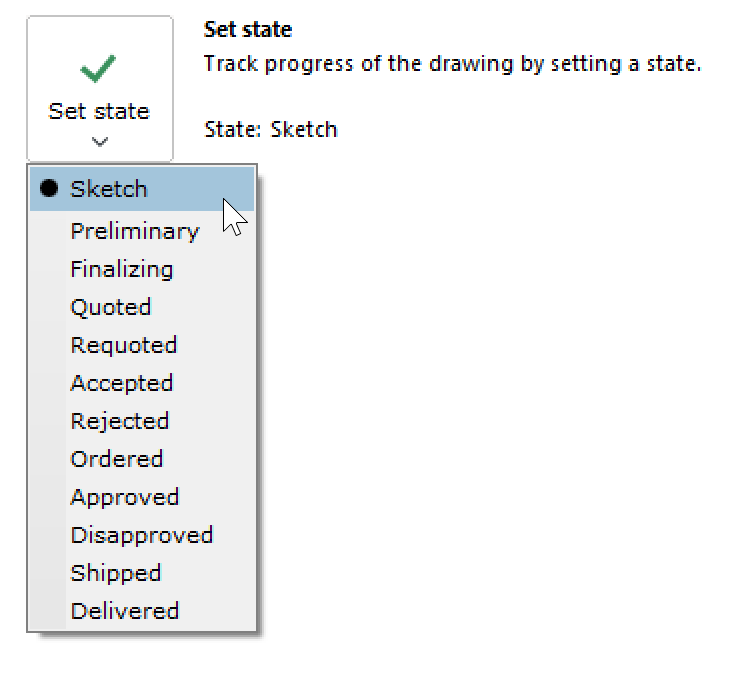Click the State: Sketch status text
The width and height of the screenshot is (731, 678).
point(270,129)
